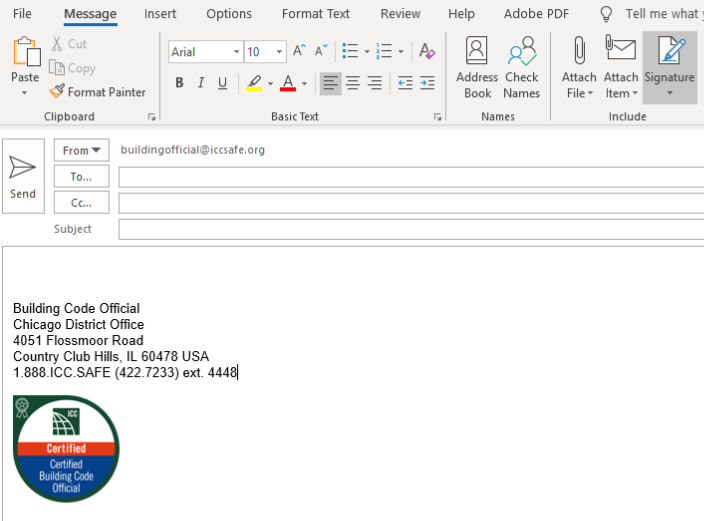Click the Tell me lightbulb icon
Viewport: 704px width, 521px height.
click(606, 14)
